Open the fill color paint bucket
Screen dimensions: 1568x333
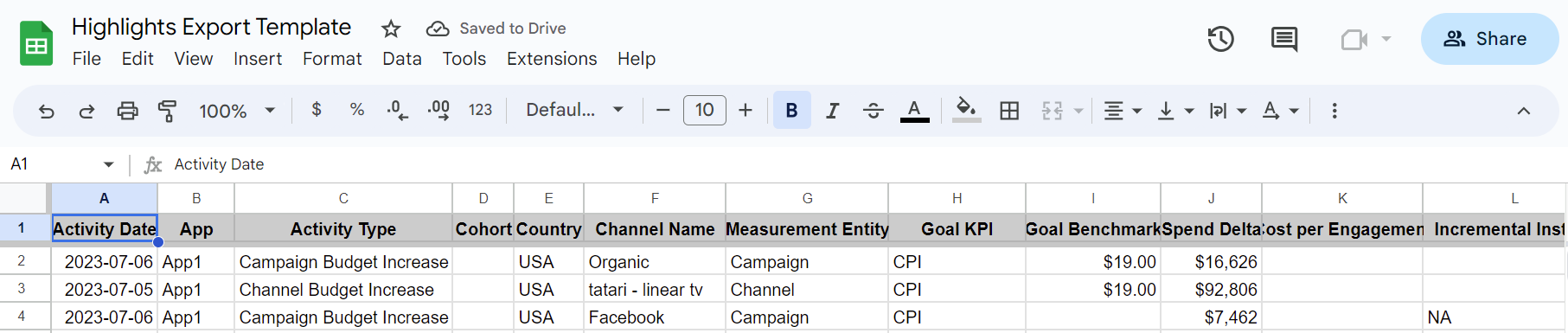[x=966, y=110]
